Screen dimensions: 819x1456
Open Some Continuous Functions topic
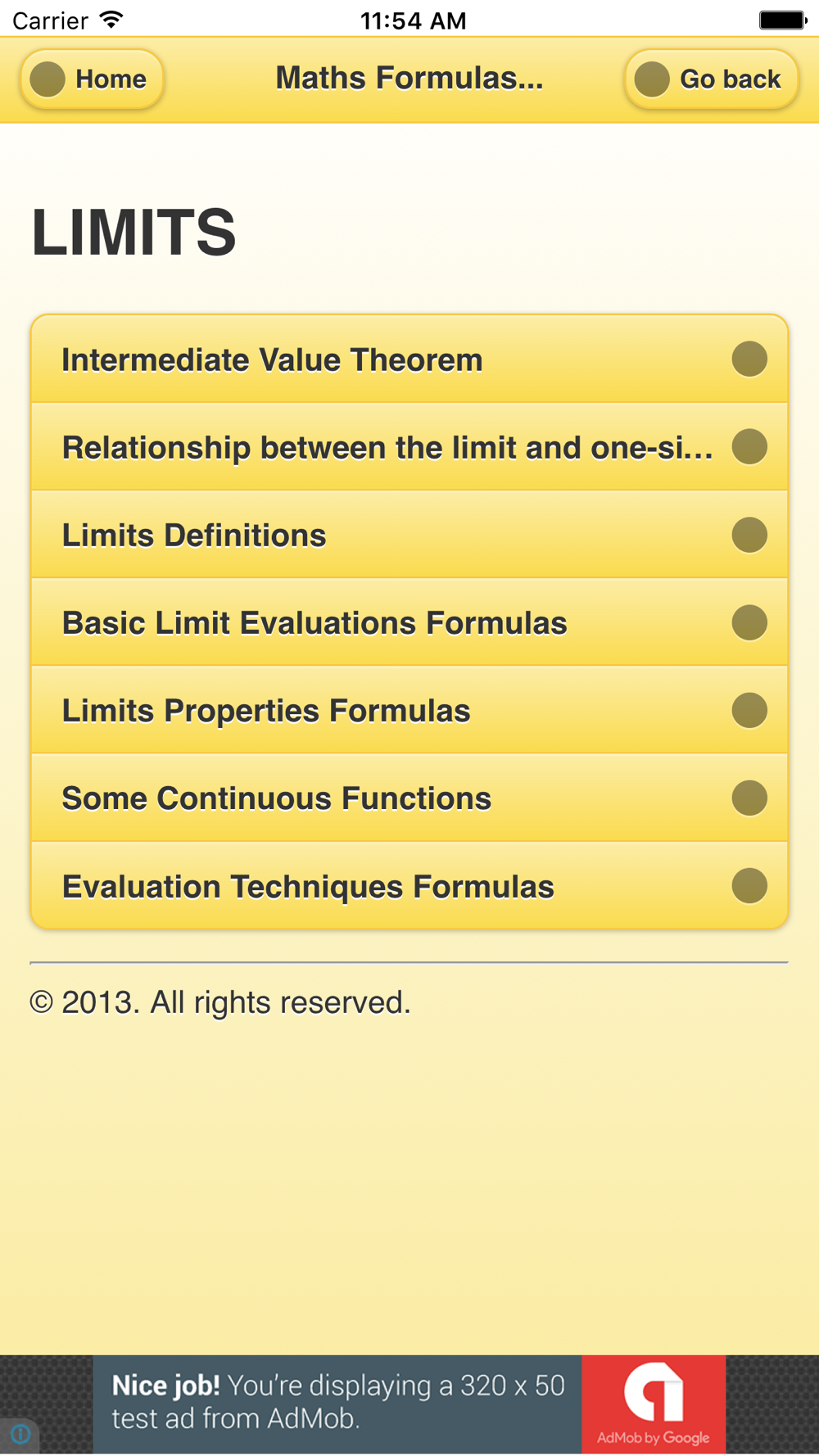pyautogui.click(x=277, y=798)
